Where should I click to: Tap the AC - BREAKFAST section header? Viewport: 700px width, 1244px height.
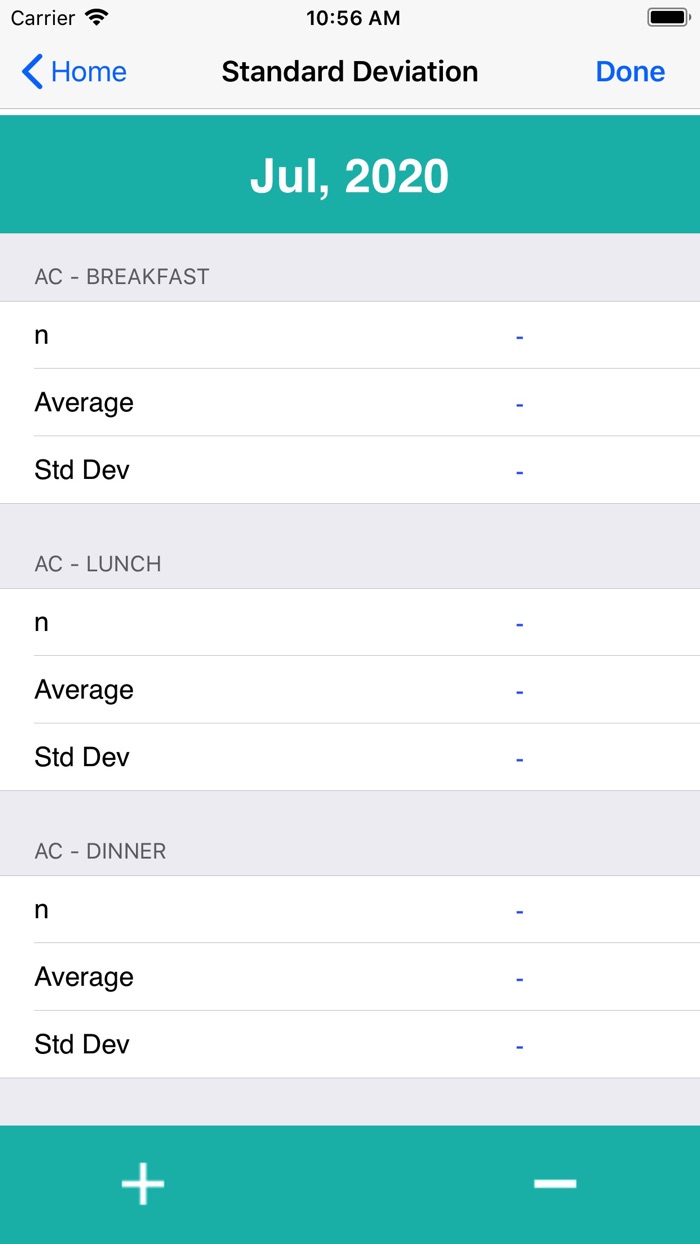click(122, 277)
